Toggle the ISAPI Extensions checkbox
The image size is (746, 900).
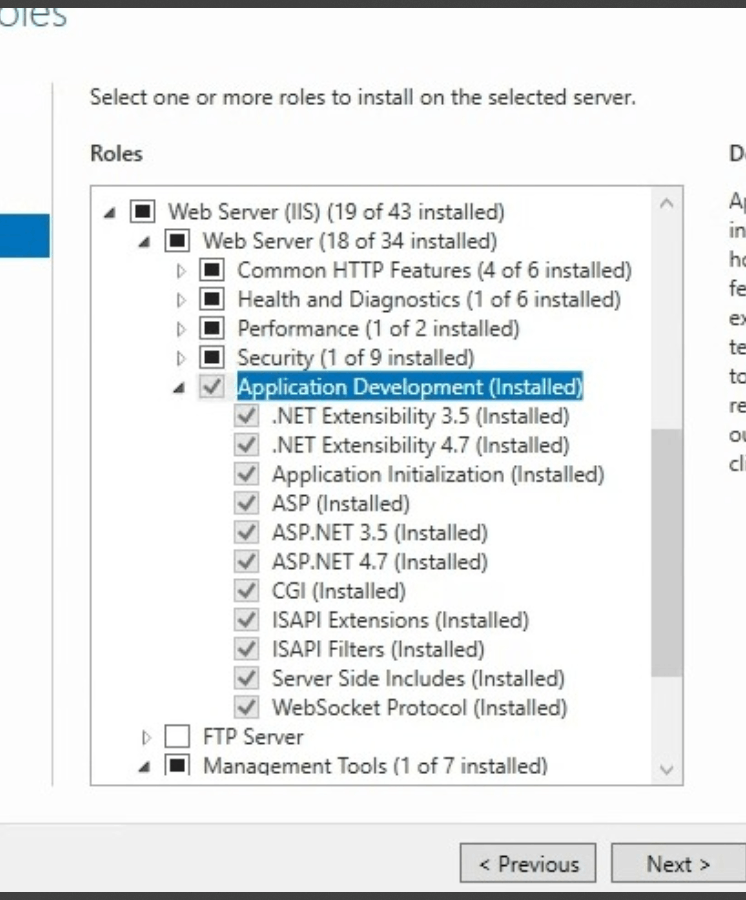(247, 620)
